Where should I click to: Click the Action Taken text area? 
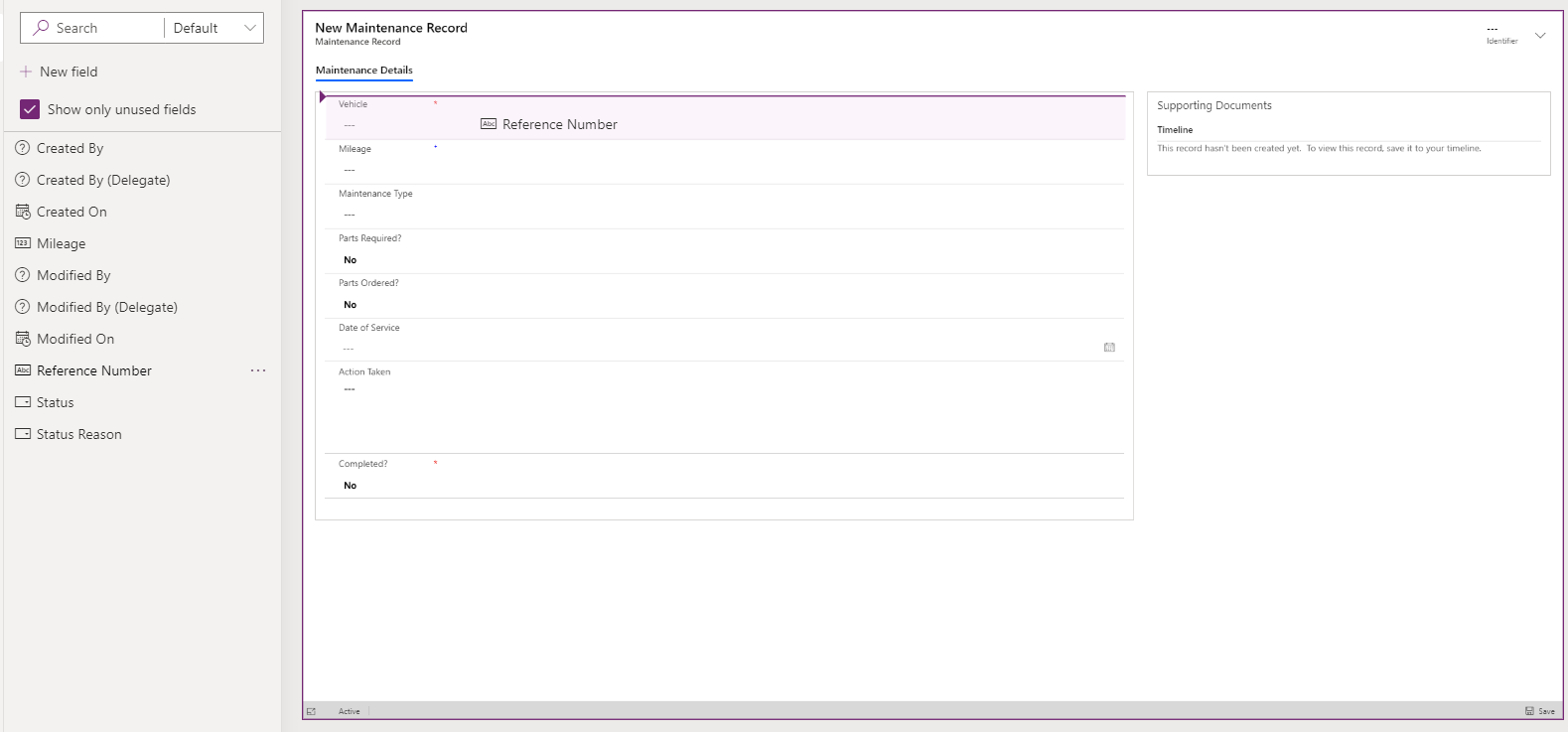click(x=725, y=412)
